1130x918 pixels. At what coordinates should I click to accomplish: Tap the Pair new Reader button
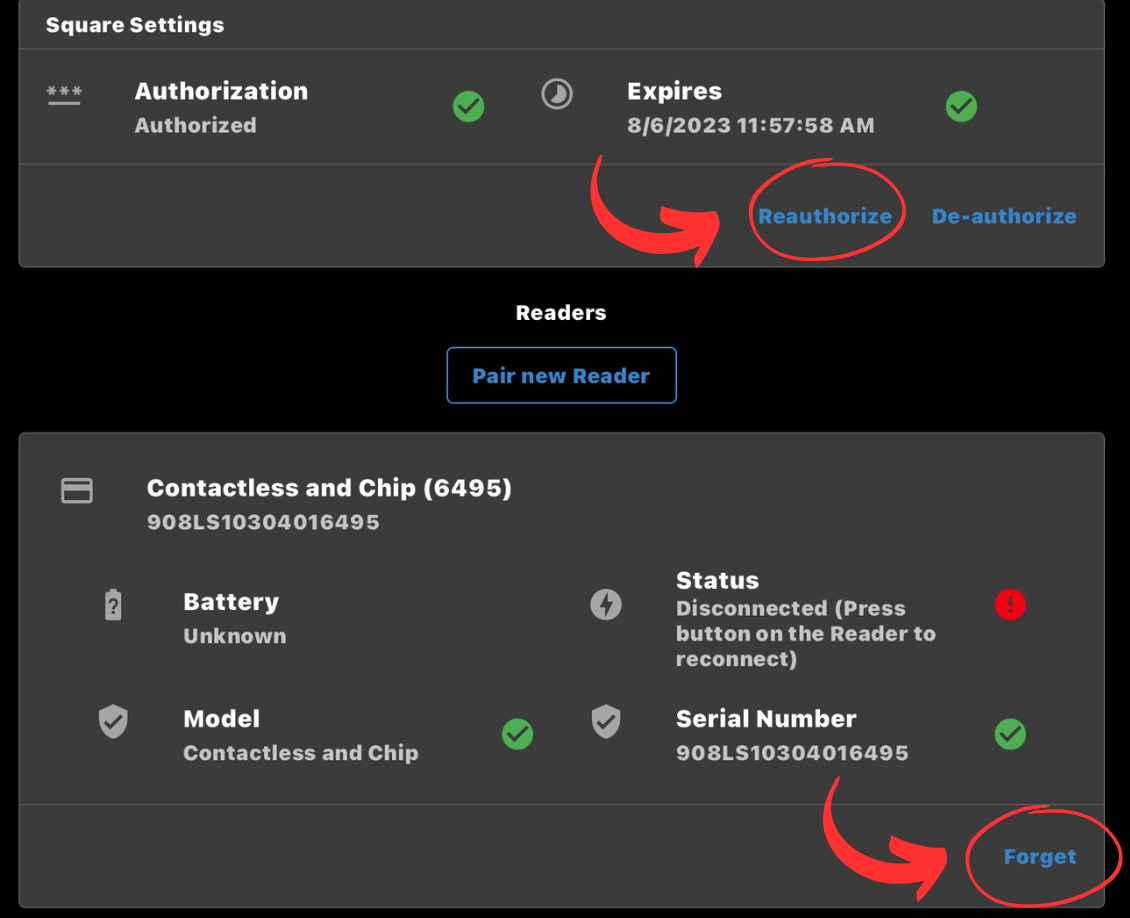tap(561, 375)
